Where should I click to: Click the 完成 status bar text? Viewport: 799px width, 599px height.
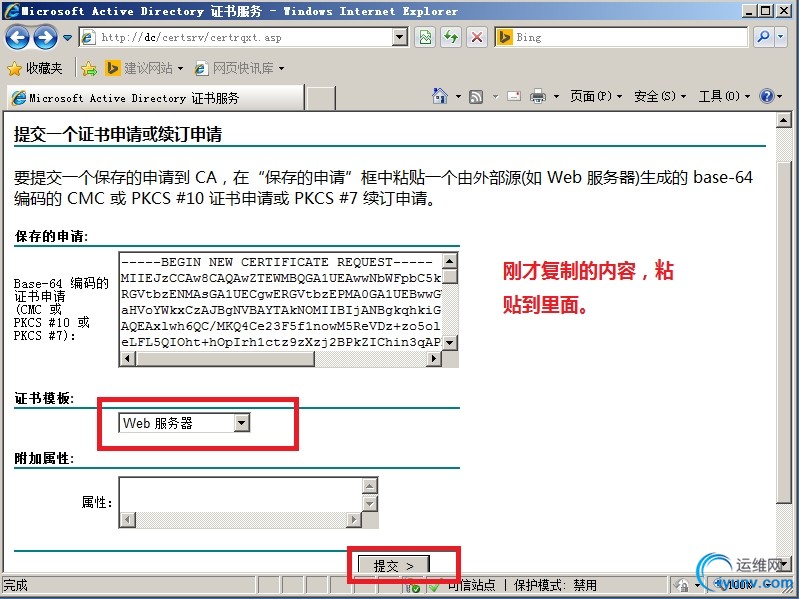click(15, 585)
